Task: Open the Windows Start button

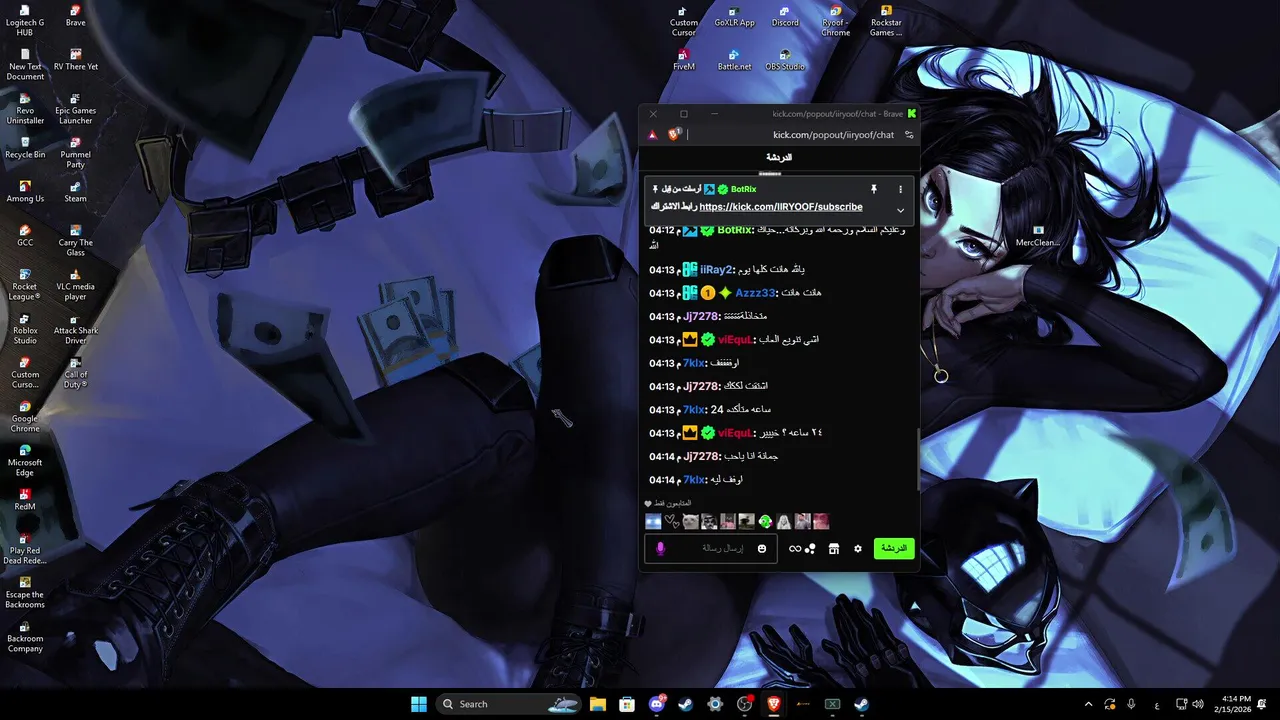Action: (x=418, y=704)
